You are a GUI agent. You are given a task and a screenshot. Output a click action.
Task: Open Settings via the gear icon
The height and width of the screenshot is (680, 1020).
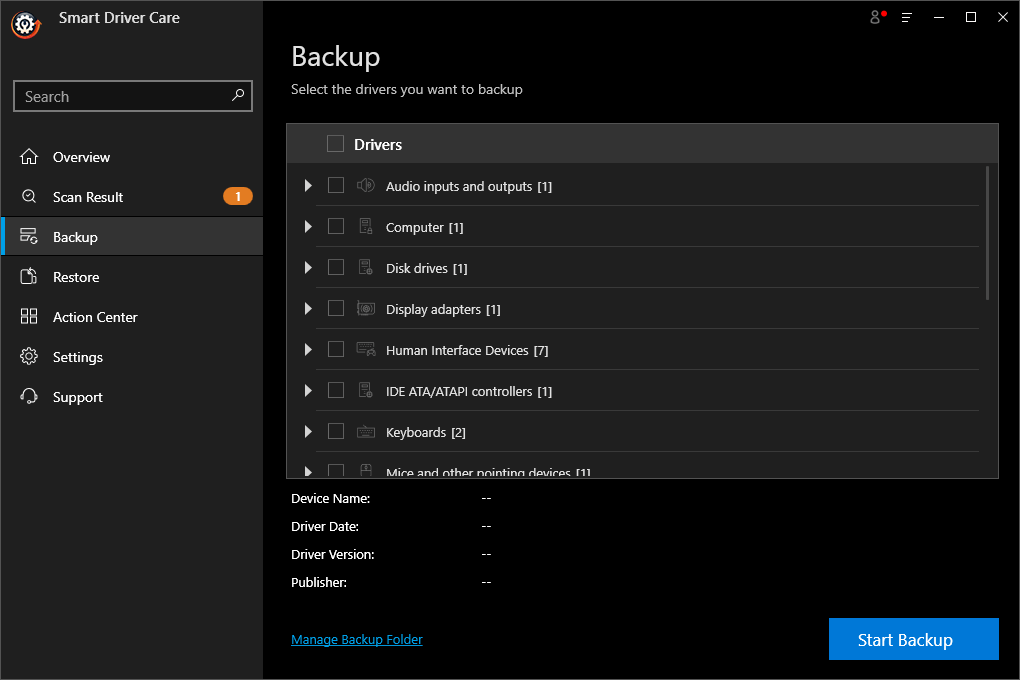pos(31,356)
